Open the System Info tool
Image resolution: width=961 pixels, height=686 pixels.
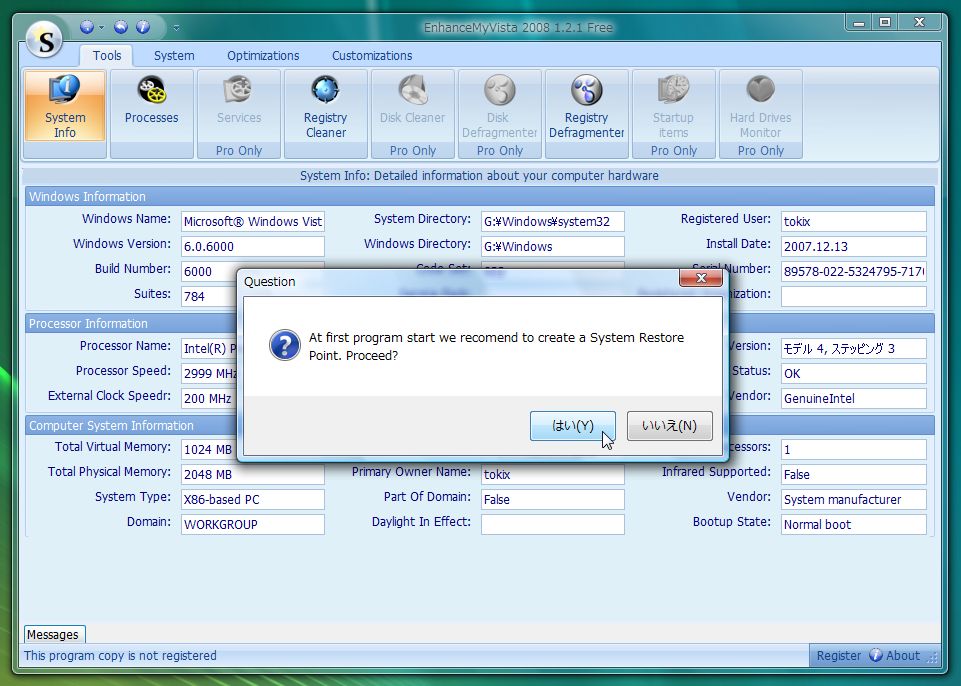coord(65,107)
